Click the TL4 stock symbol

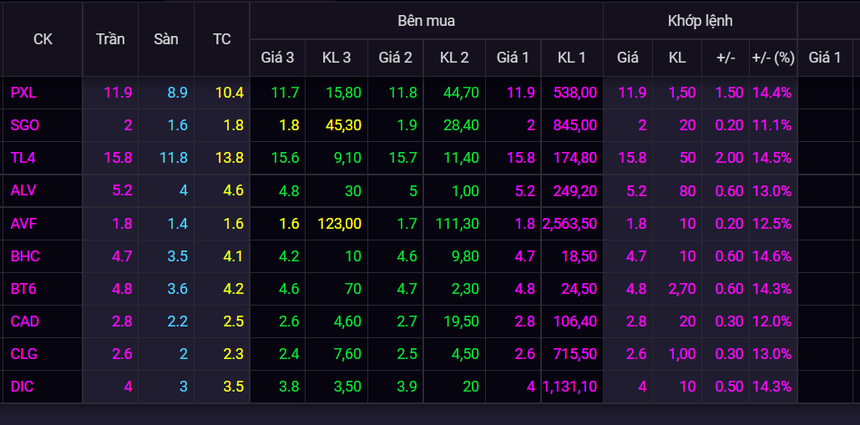(x=23, y=158)
